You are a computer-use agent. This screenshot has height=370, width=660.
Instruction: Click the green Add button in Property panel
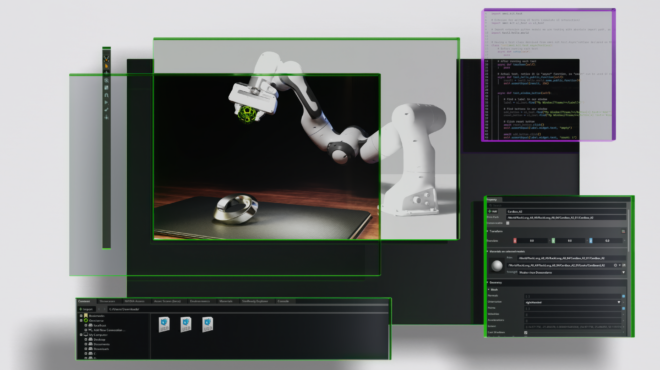tap(492, 211)
